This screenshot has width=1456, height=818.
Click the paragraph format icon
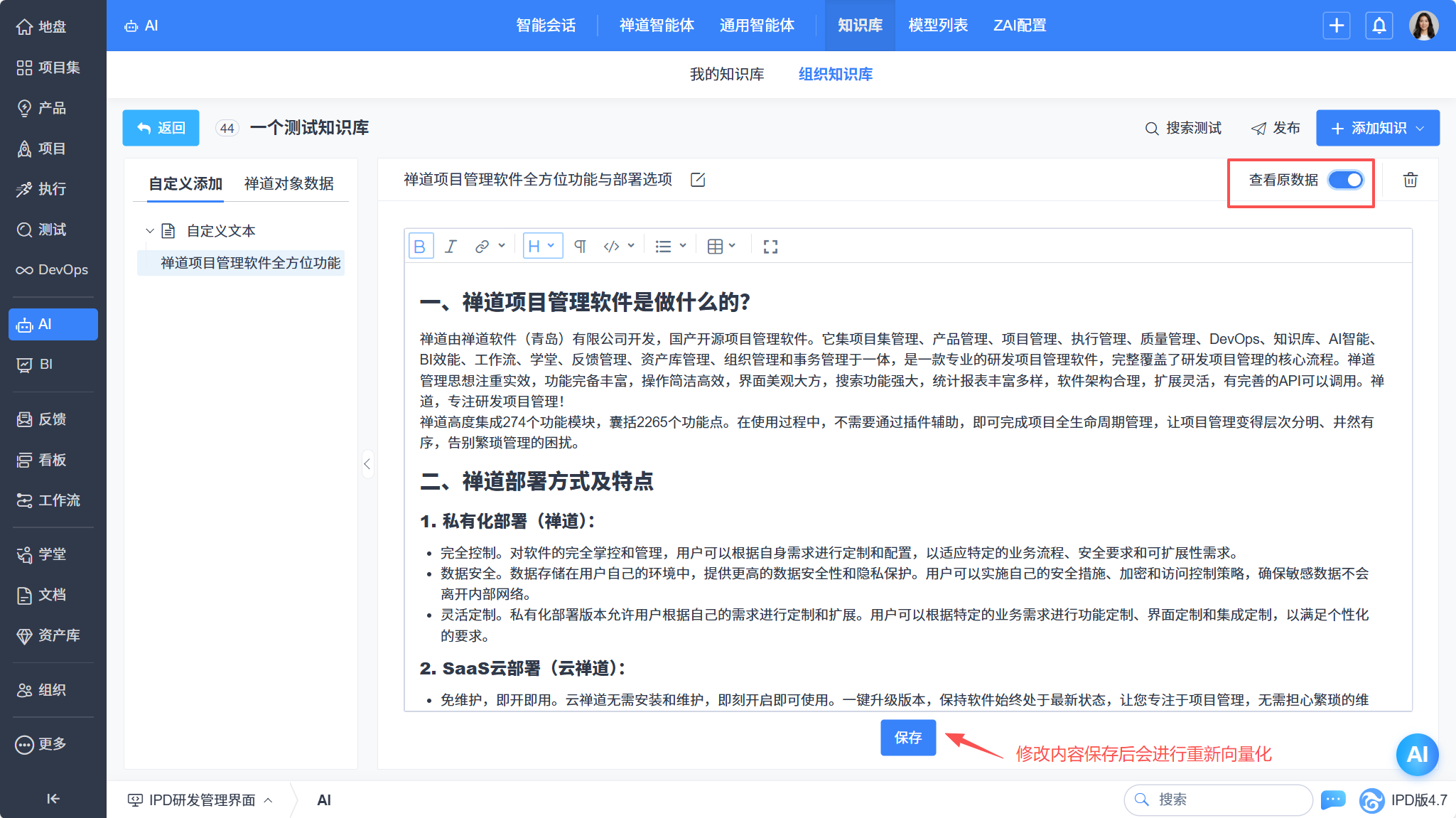(580, 247)
